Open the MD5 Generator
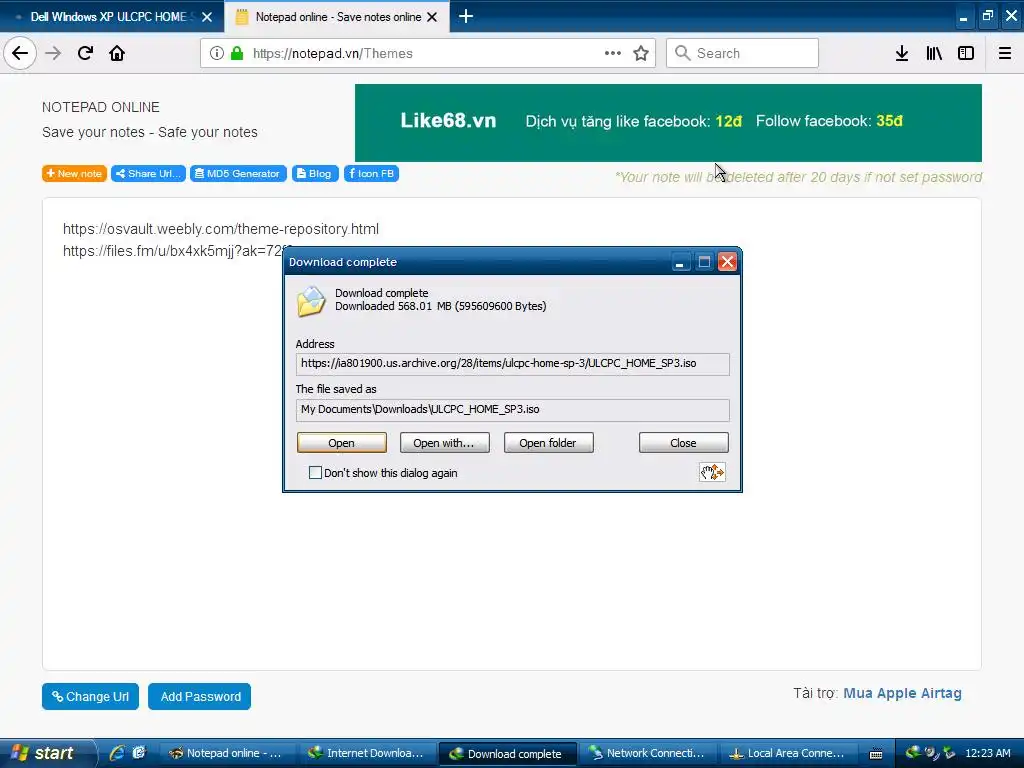 (238, 174)
